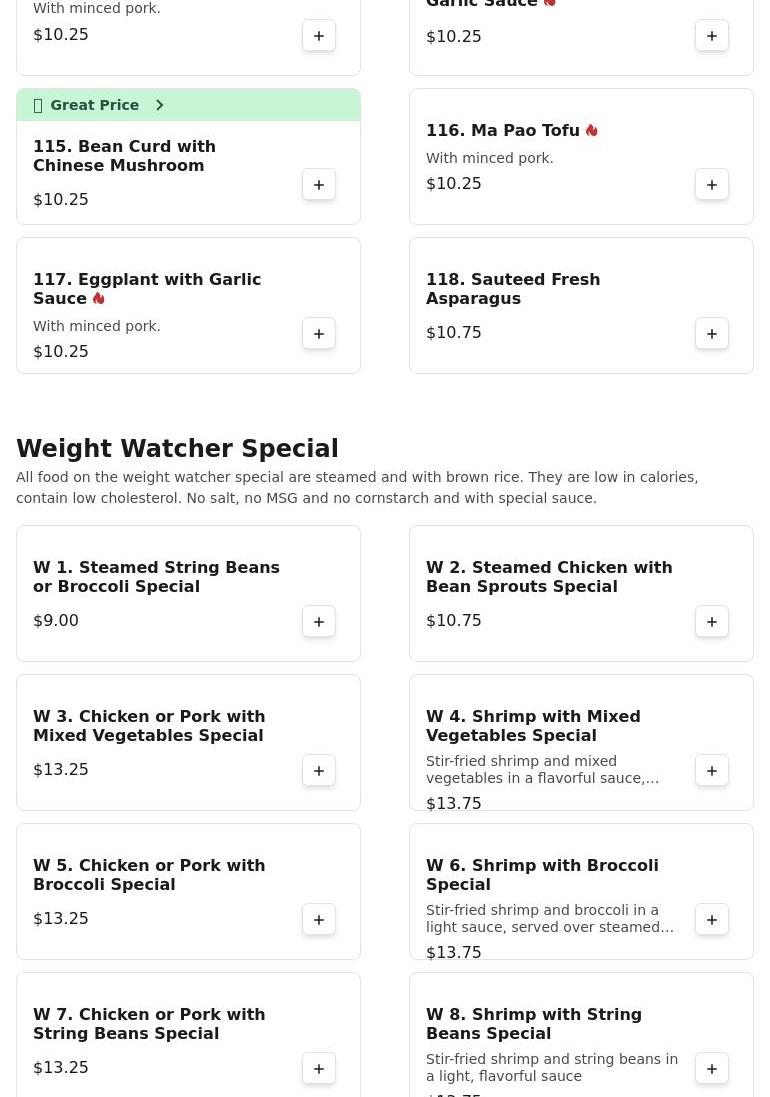Viewport: 770px width, 1097px height.
Task: View W 6. Shrimp with Broccoli description
Action: pyautogui.click(x=550, y=919)
